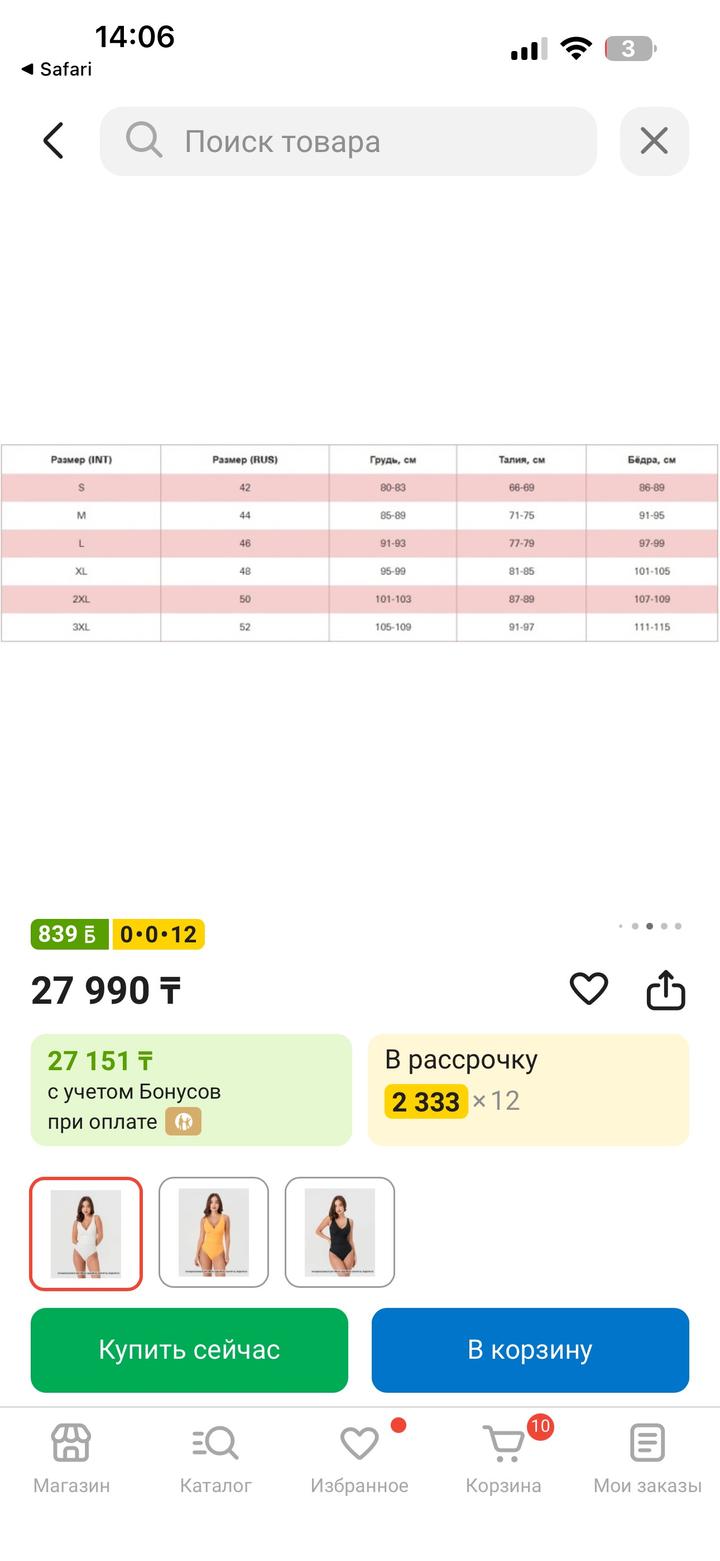Go to the Избранное tab
This screenshot has width=720, height=1561.
coord(359,1458)
